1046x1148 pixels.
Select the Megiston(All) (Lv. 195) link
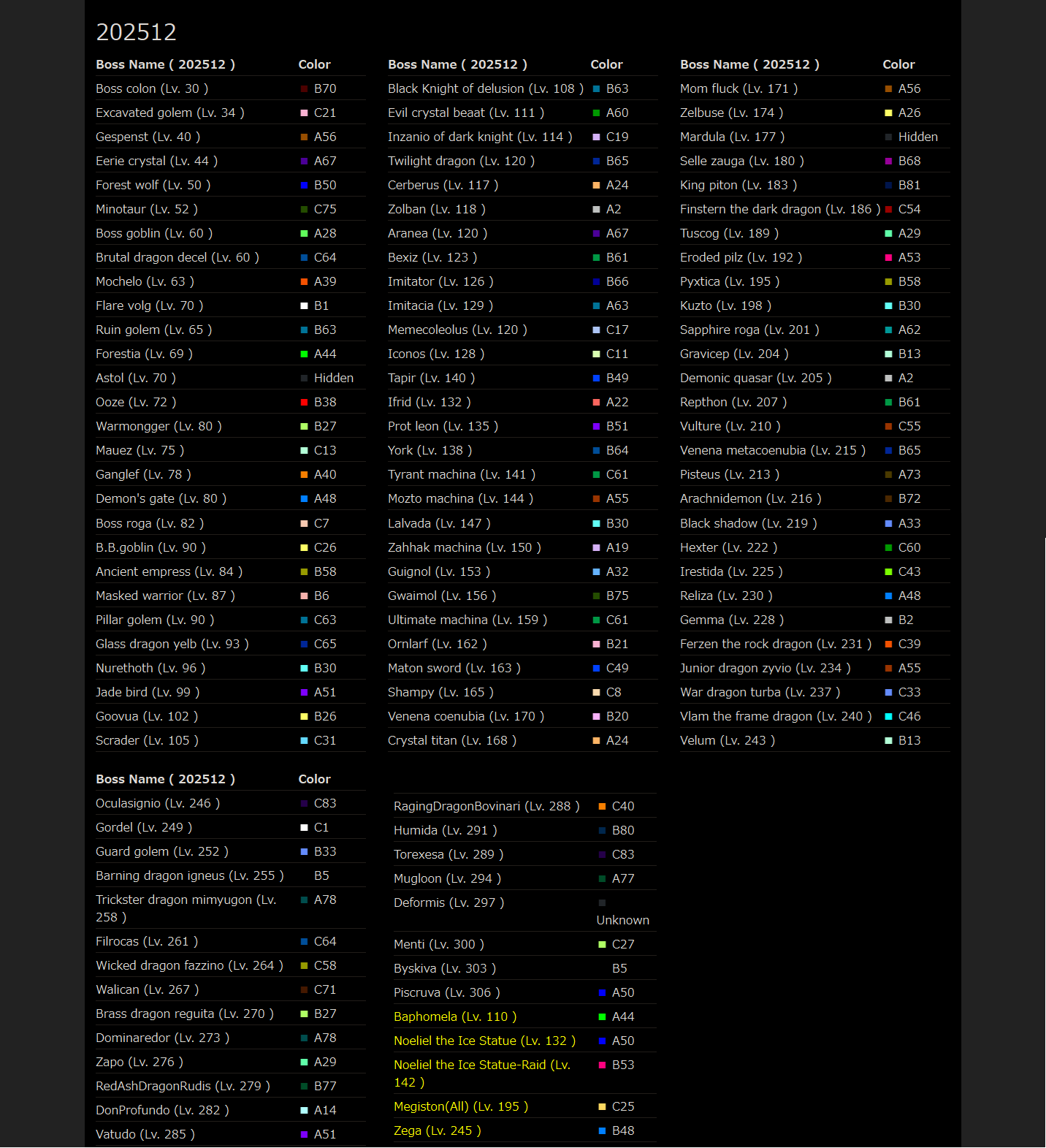pos(461,1106)
